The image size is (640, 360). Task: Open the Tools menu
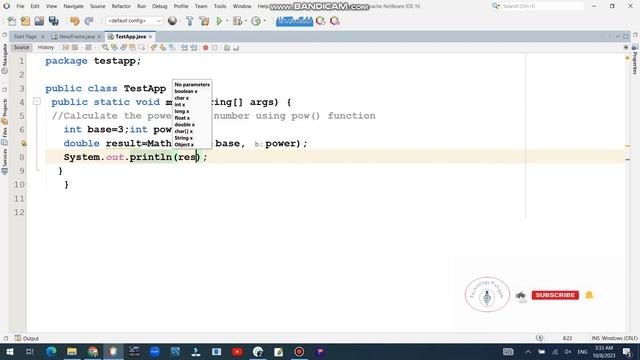coord(220,6)
